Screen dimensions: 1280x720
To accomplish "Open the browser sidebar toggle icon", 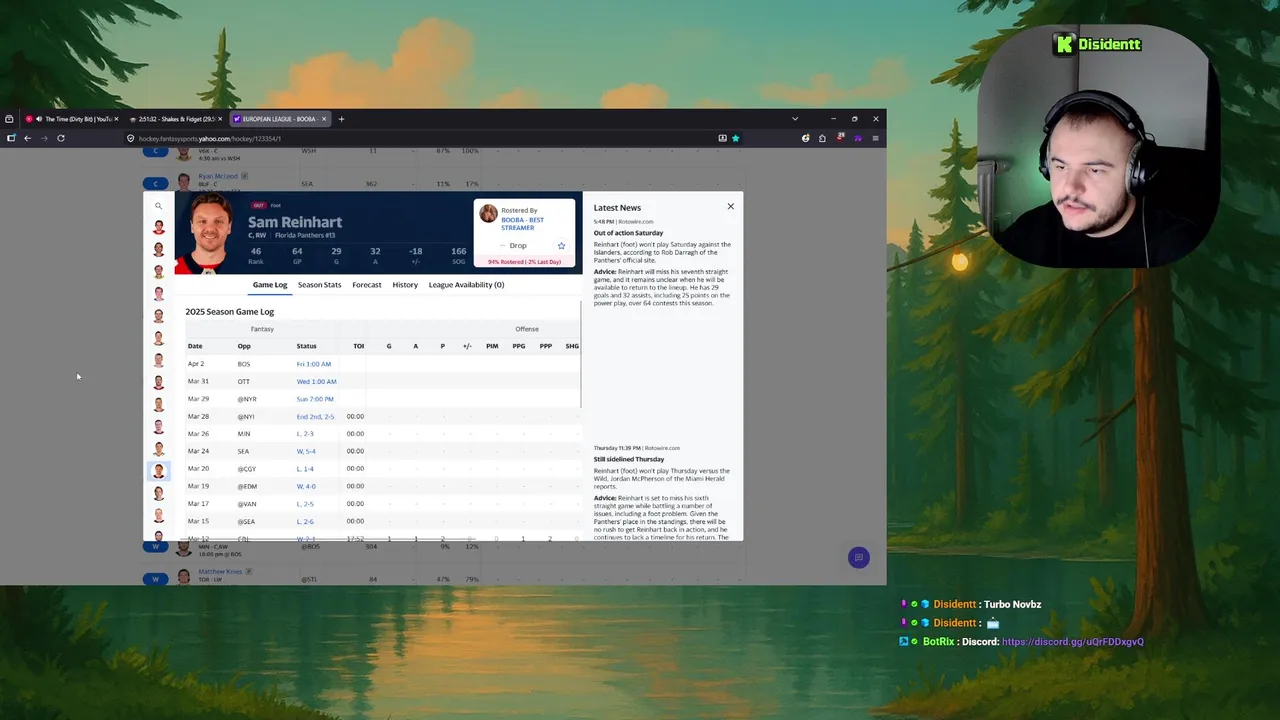I will (11, 138).
